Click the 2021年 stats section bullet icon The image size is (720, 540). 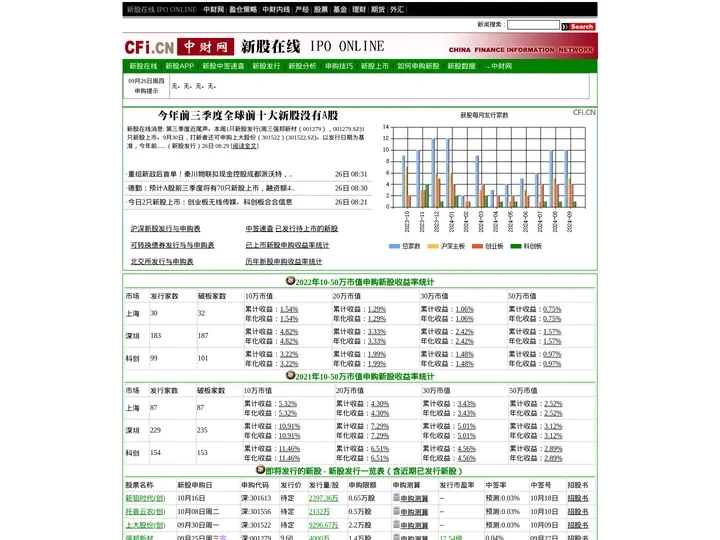point(290,375)
